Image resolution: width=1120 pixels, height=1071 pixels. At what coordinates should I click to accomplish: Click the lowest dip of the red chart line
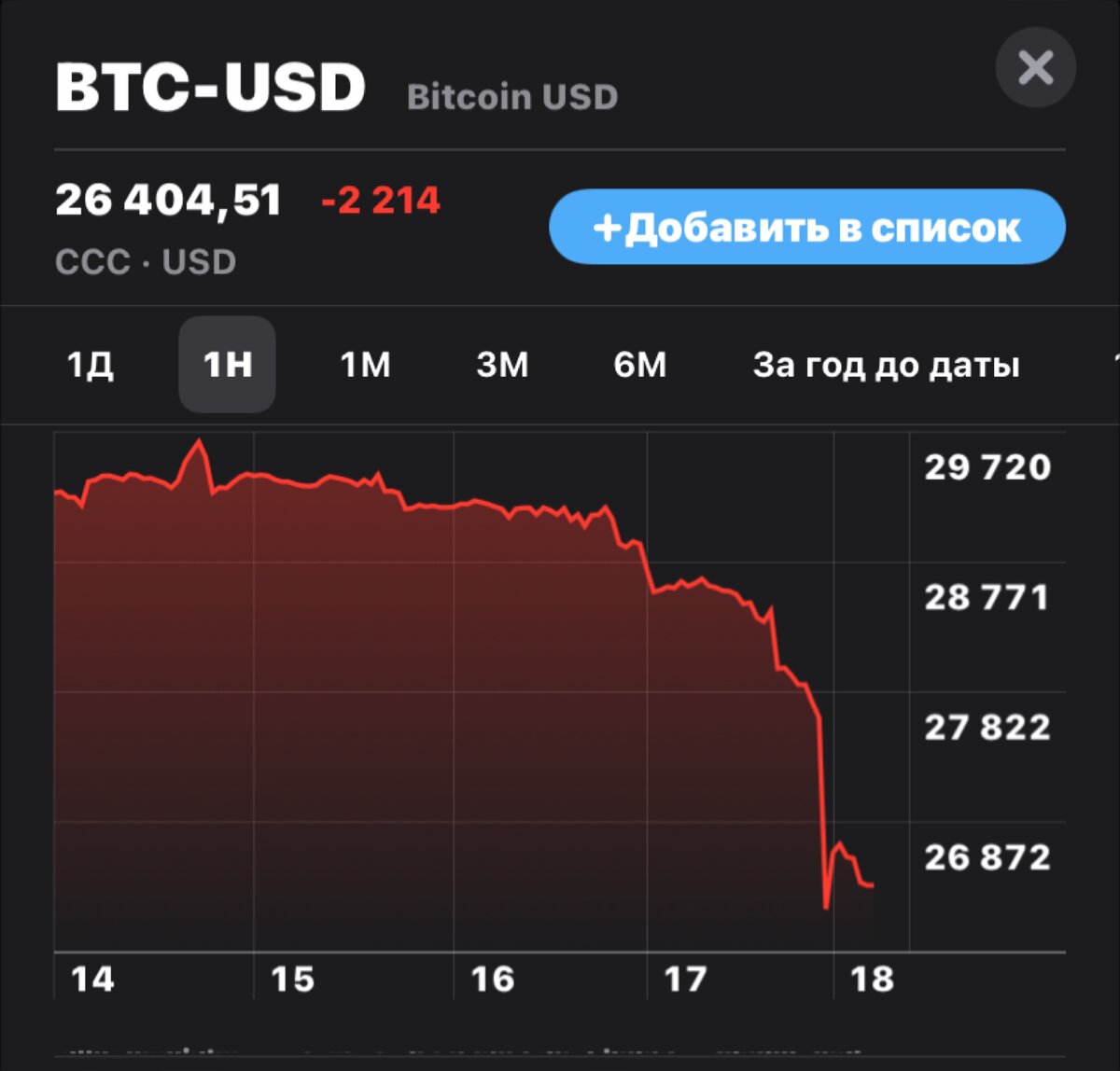[825, 905]
